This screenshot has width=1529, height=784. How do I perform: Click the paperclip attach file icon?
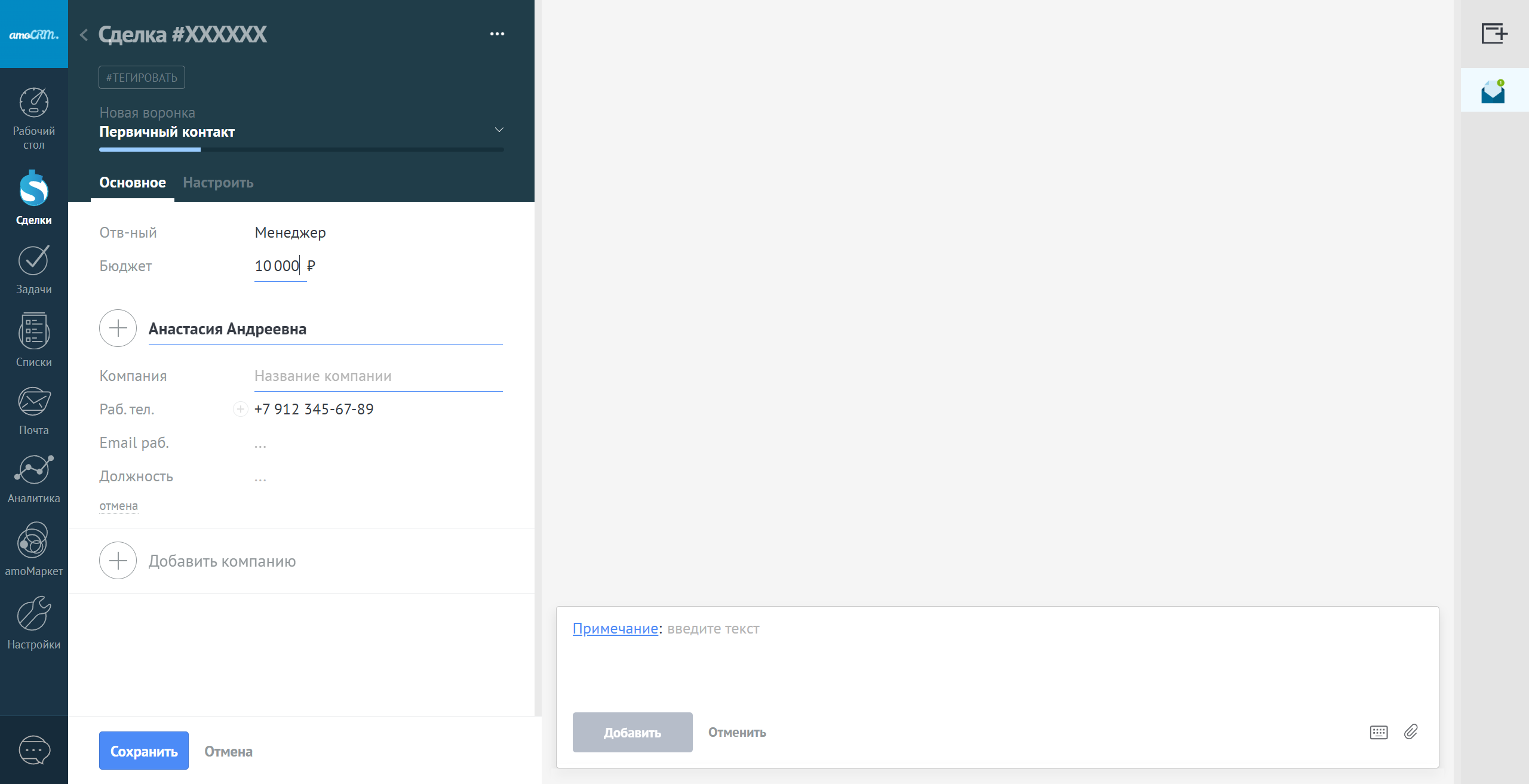click(1411, 732)
